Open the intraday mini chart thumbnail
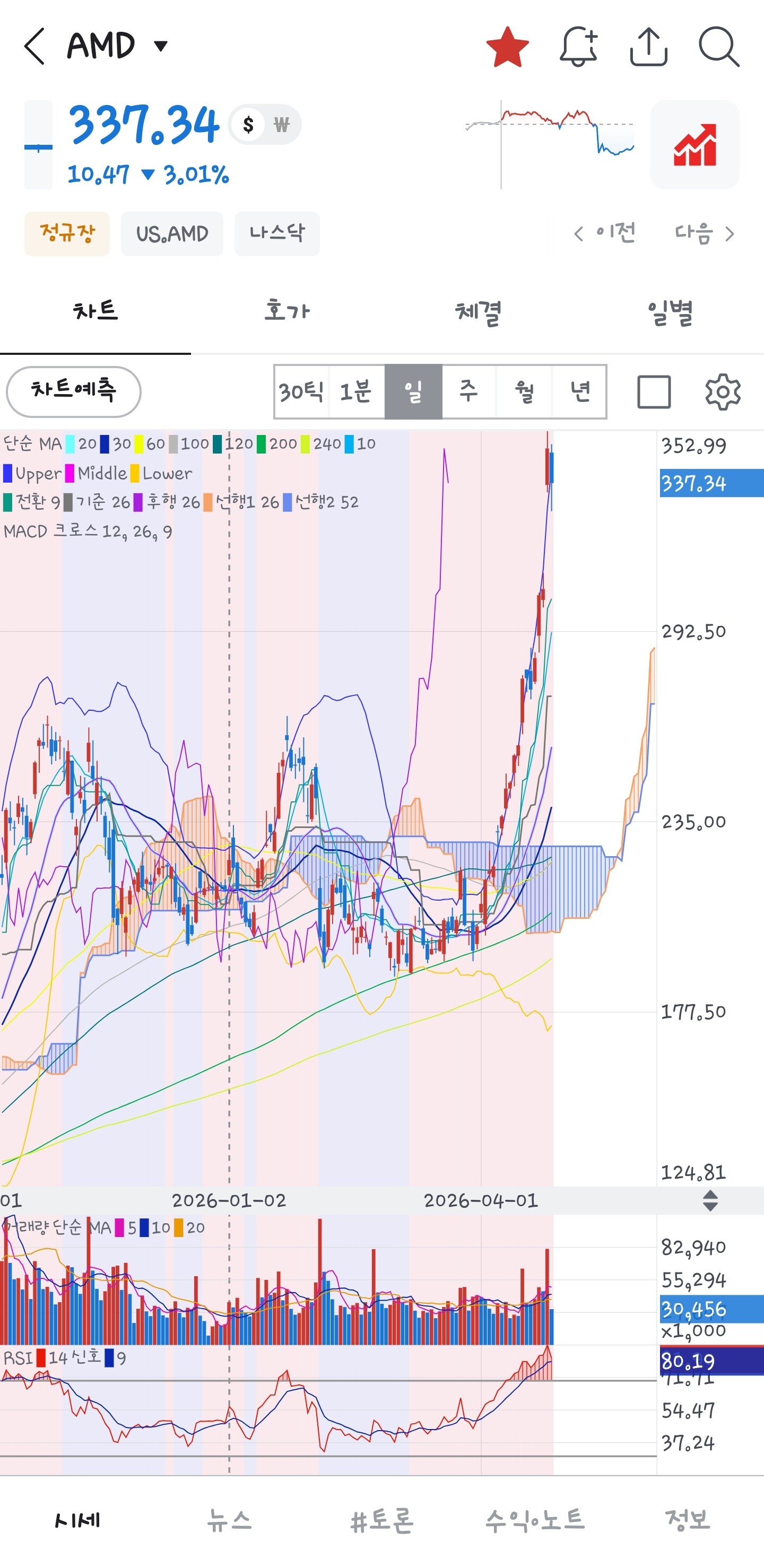 pos(550,145)
